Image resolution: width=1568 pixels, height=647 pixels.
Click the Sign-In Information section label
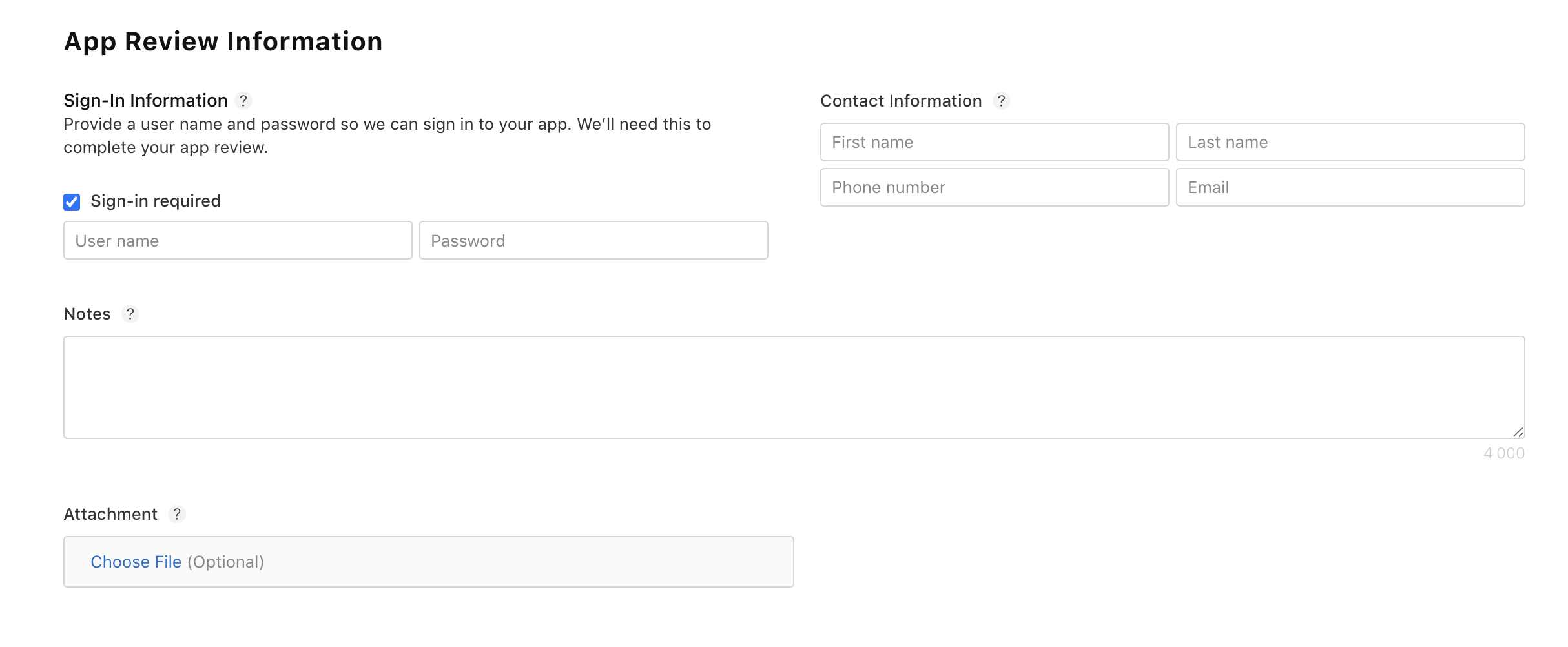tap(145, 101)
